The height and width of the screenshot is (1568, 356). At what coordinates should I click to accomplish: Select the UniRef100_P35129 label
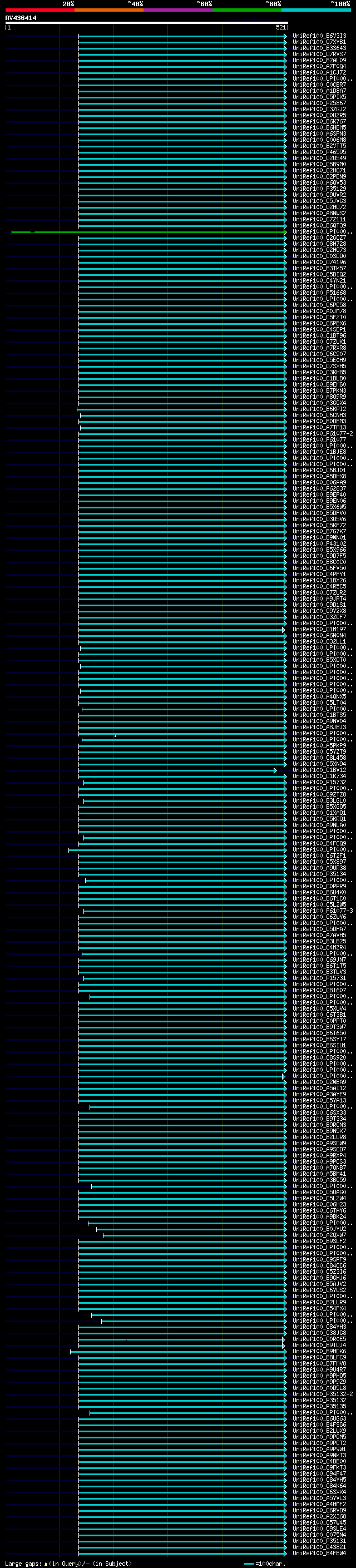[319, 189]
